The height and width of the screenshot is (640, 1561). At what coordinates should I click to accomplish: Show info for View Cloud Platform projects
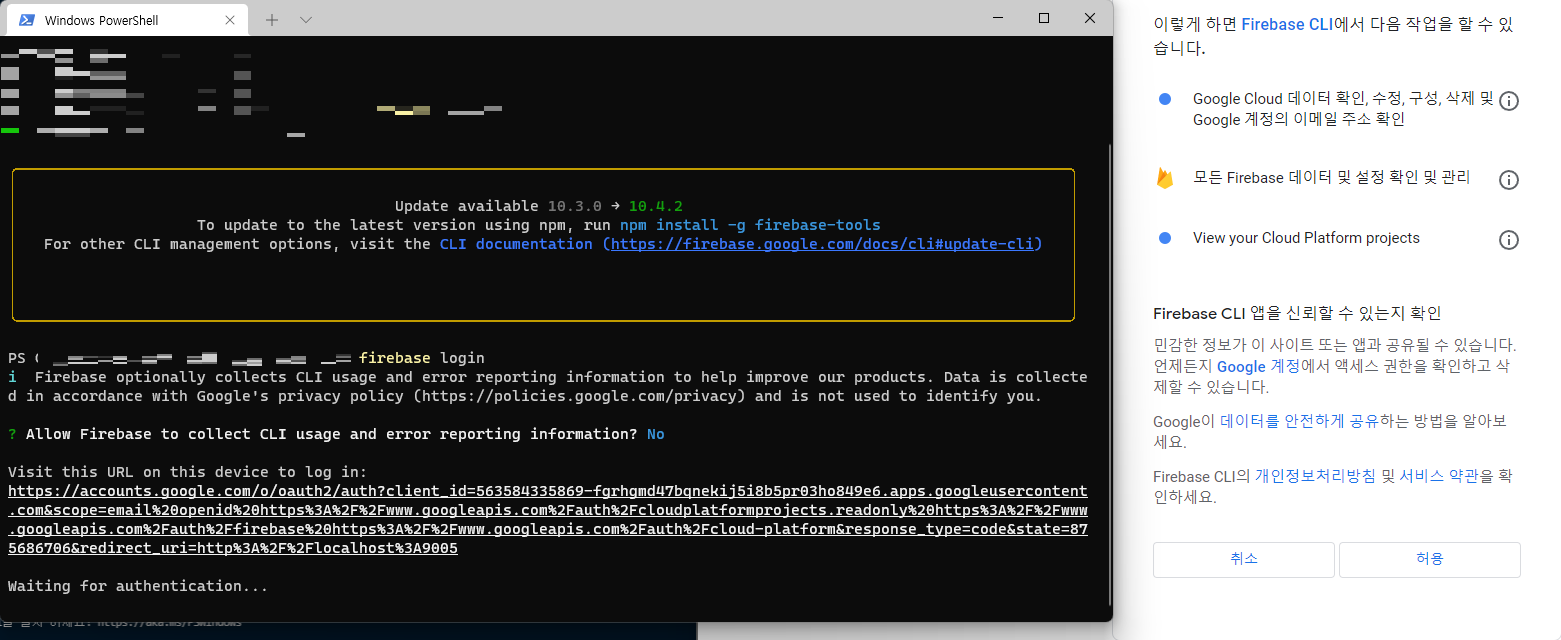pos(1509,240)
